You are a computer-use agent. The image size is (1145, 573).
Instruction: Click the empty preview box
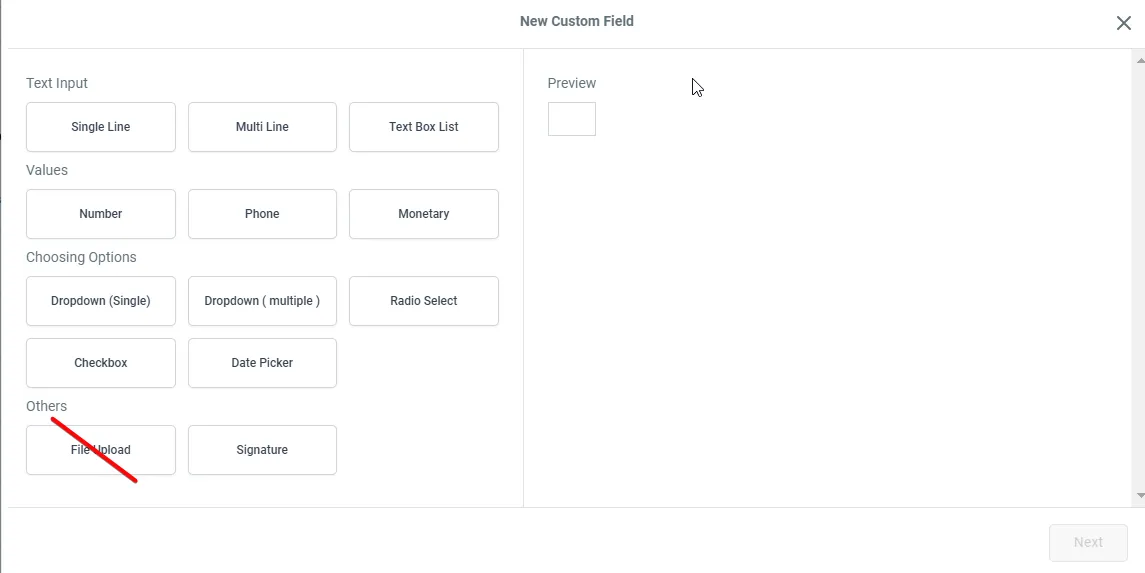tap(572, 119)
